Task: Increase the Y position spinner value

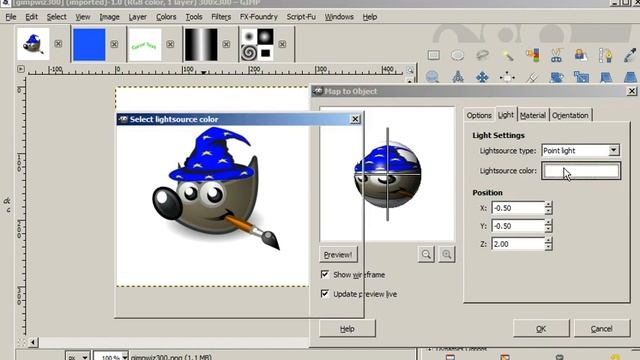Action: coord(549,222)
